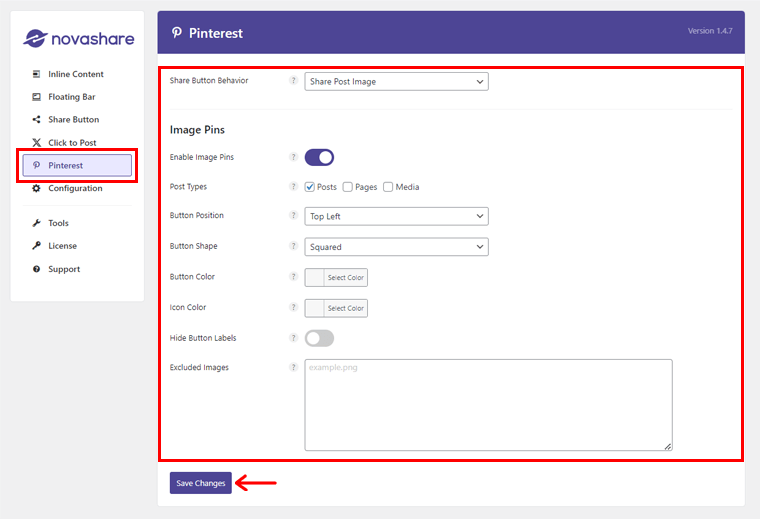
Task: Go to Floating Bar settings
Action: click(x=77, y=96)
